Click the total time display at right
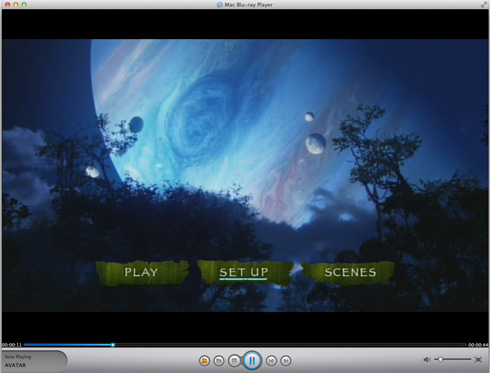490x373 pixels. coord(478,345)
